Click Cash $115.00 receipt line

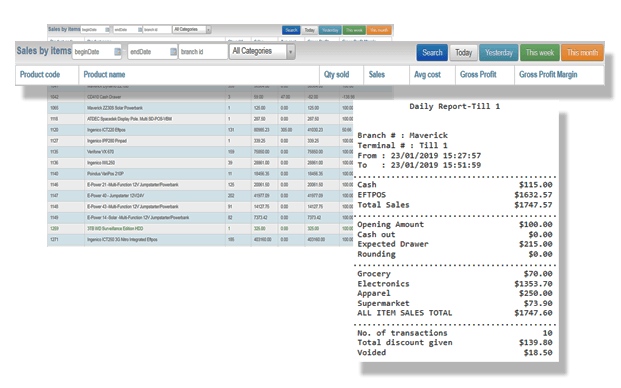[x=455, y=185]
